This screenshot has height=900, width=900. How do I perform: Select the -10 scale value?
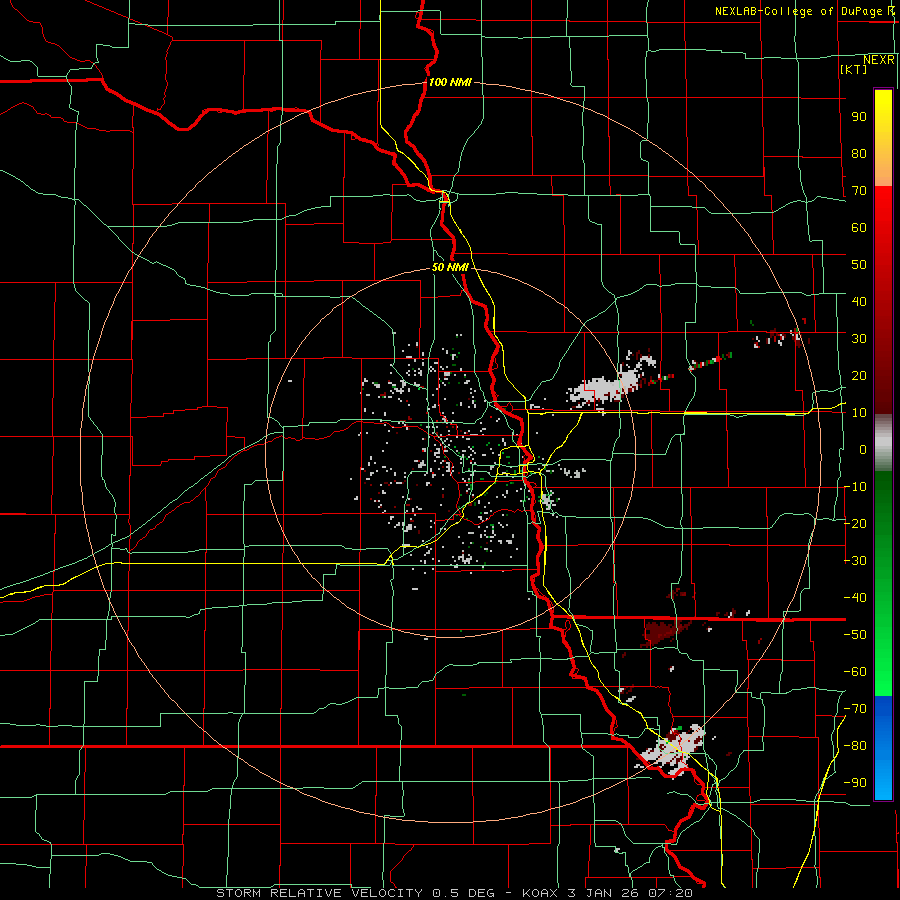coord(855,487)
